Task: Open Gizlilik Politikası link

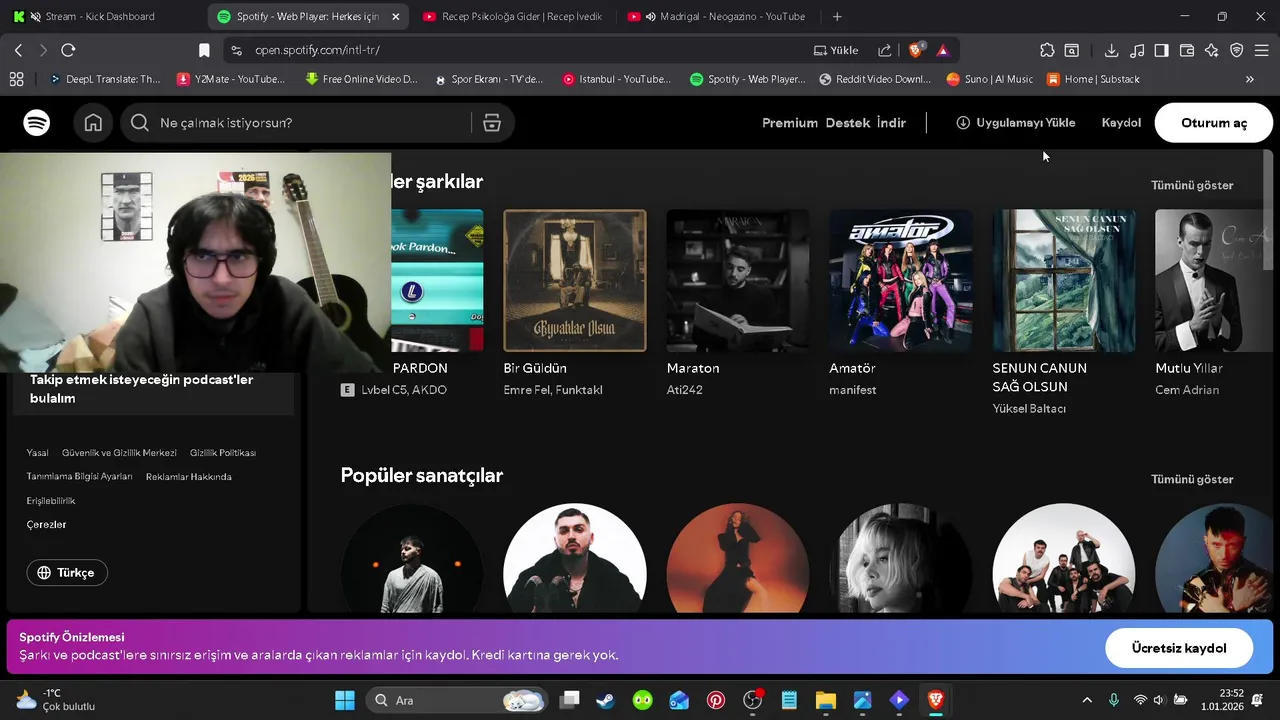Action: (x=223, y=453)
